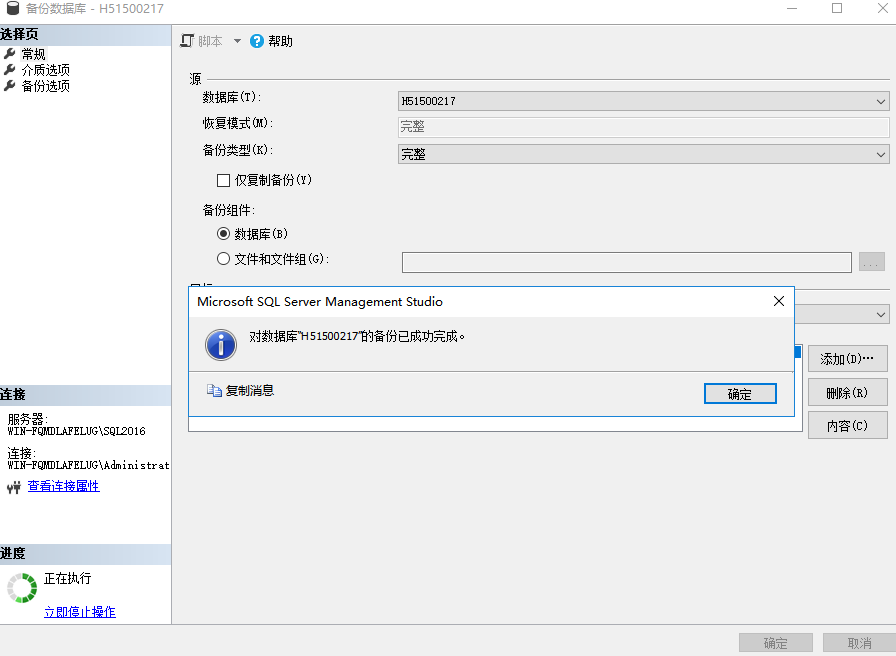896x656 pixels.
Task: Click the database icon in title bar
Action: pyautogui.click(x=12, y=9)
